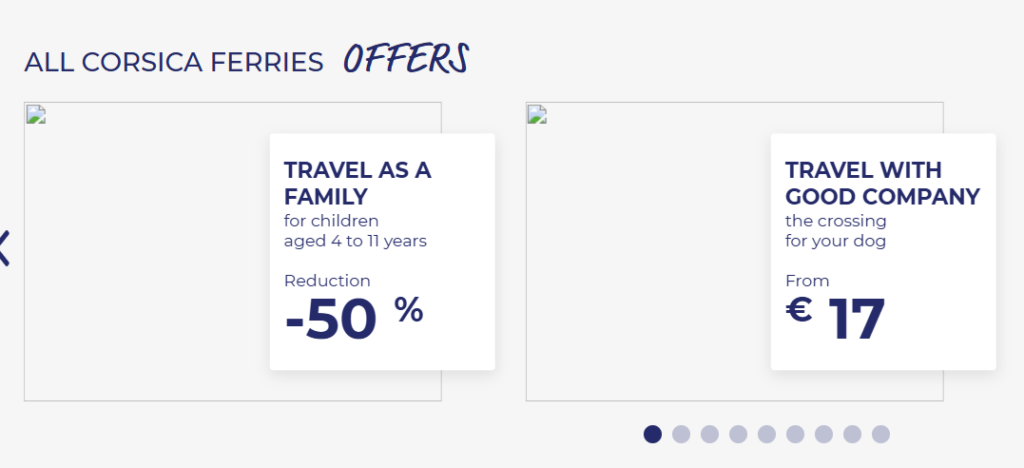
Task: Choose the eighth carousel pagination dot
Action: click(x=852, y=434)
